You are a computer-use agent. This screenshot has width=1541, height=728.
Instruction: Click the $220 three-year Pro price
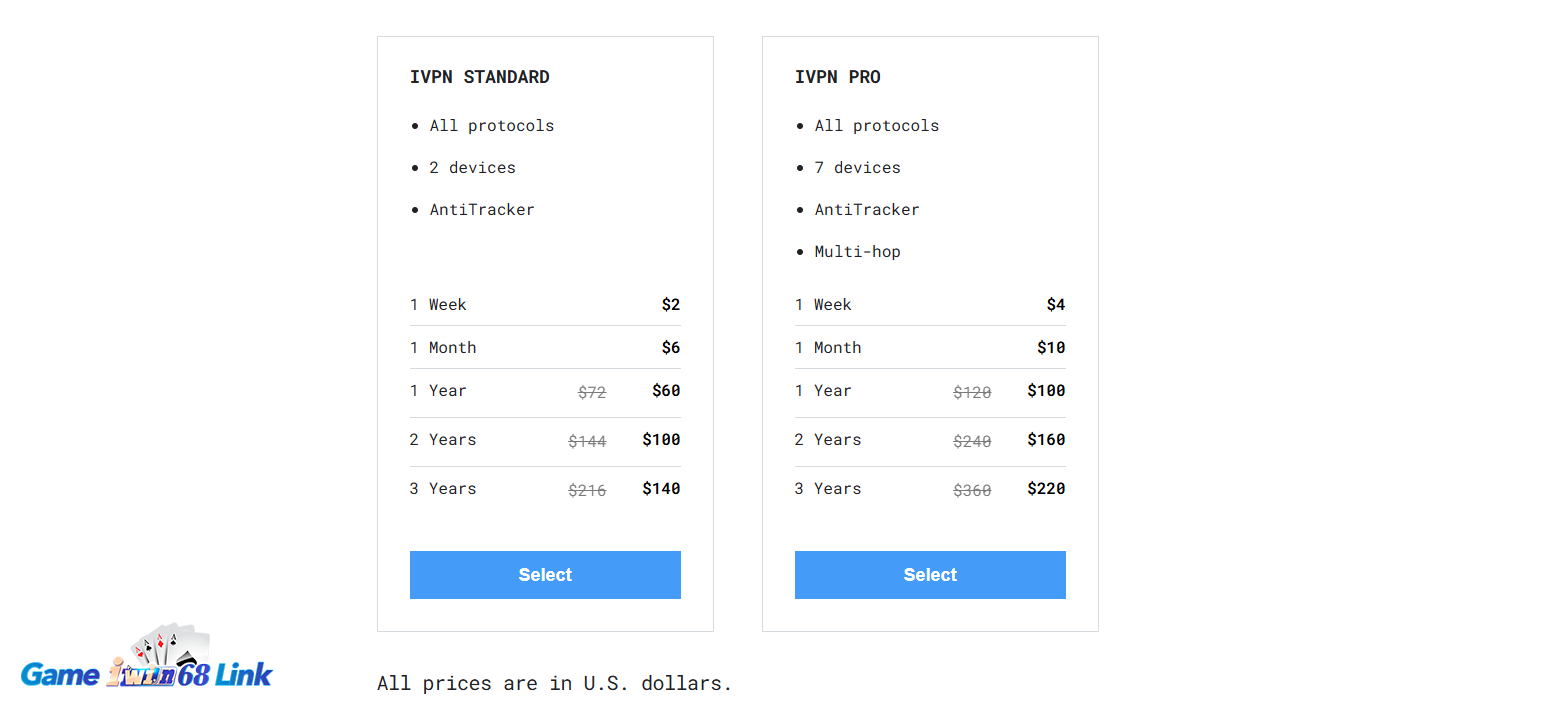pos(1046,489)
